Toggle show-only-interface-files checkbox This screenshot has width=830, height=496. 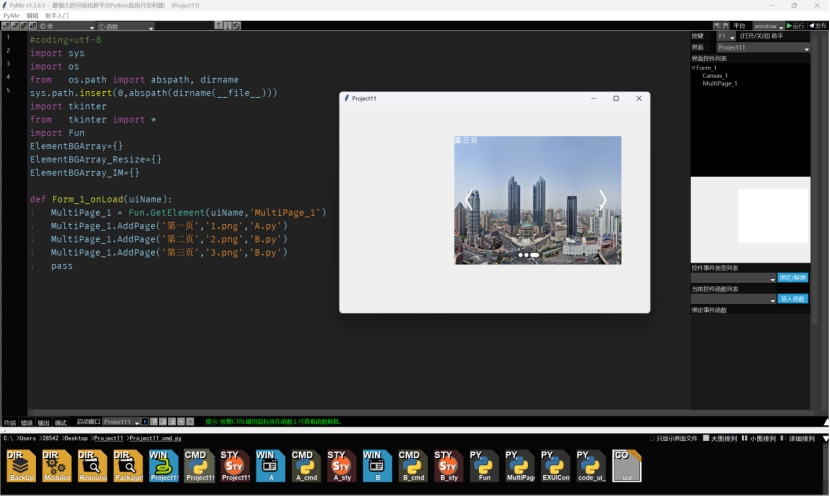(652, 438)
